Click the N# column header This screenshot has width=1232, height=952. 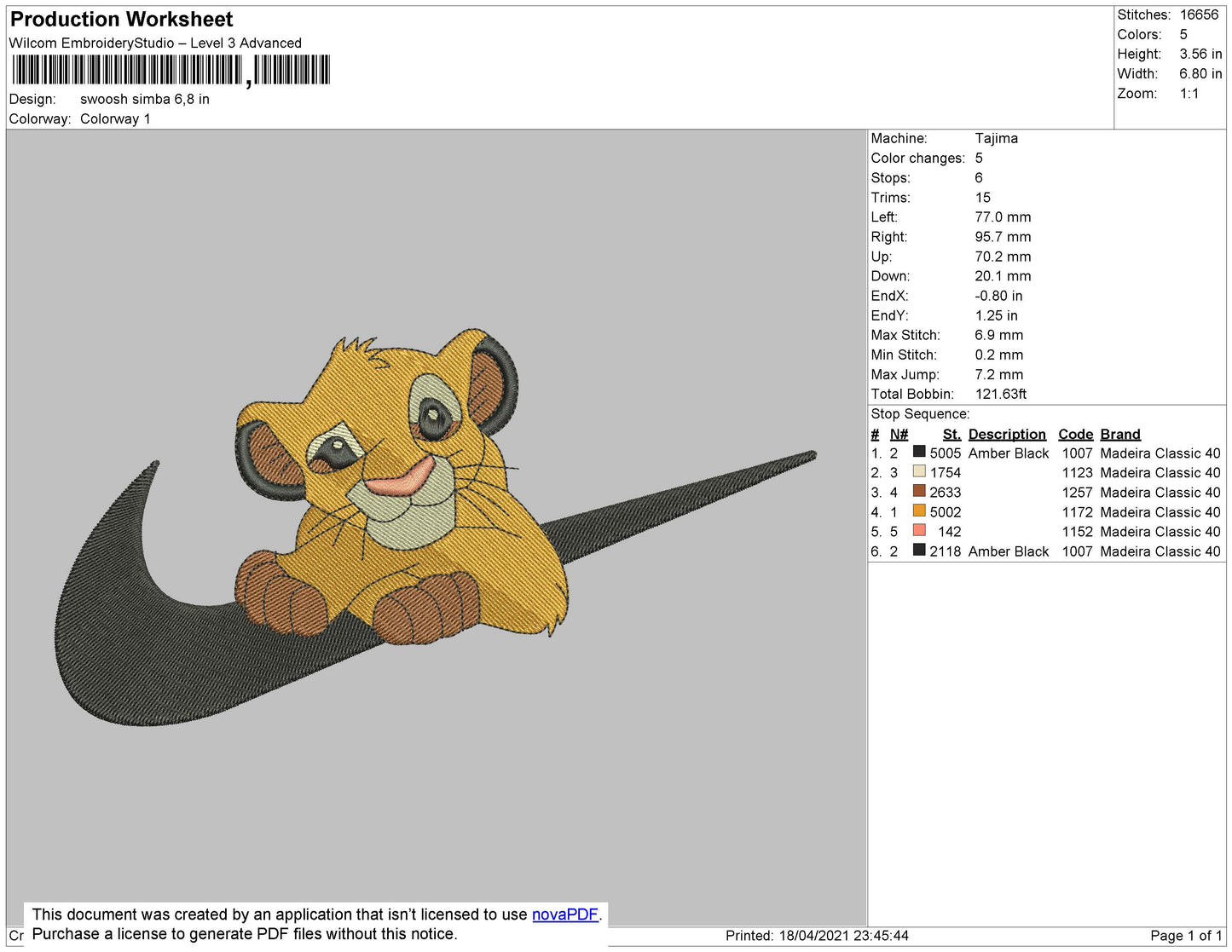tap(899, 434)
